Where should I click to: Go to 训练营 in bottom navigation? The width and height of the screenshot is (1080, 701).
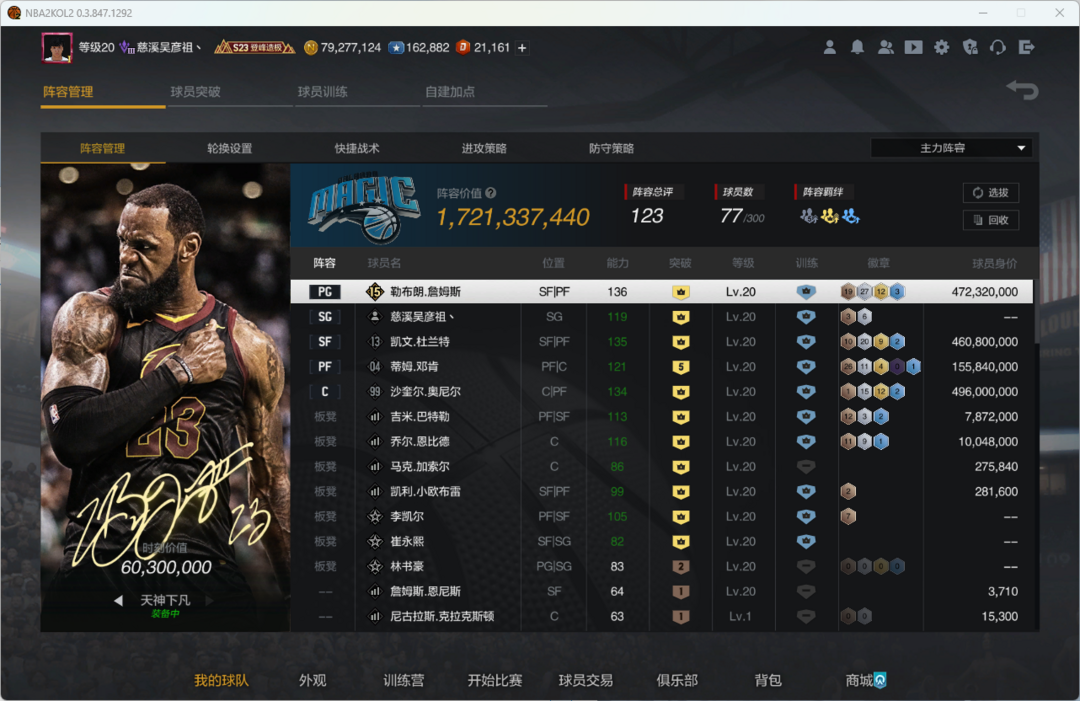tap(404, 680)
